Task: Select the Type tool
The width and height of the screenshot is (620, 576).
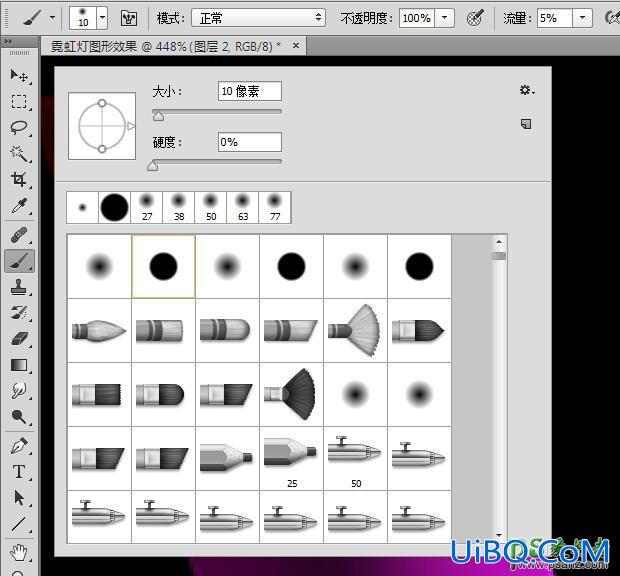Action: point(19,472)
